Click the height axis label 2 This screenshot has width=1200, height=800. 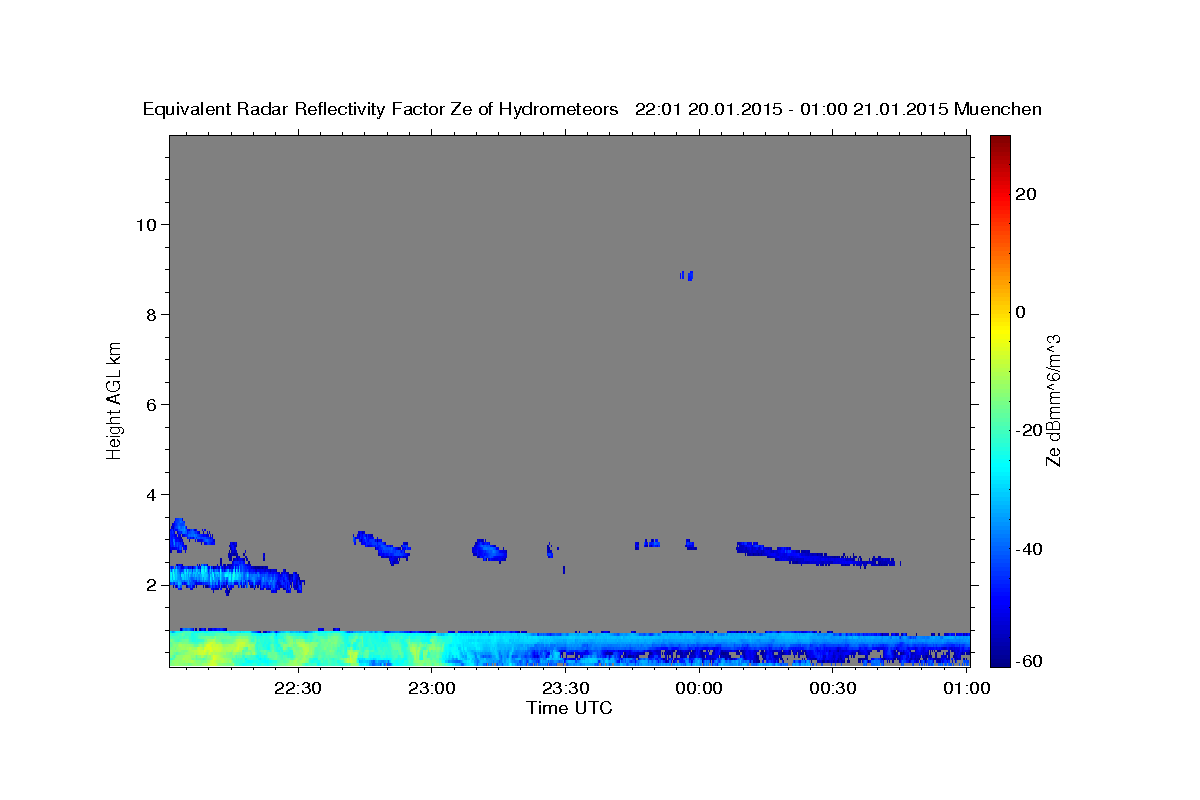tap(150, 585)
